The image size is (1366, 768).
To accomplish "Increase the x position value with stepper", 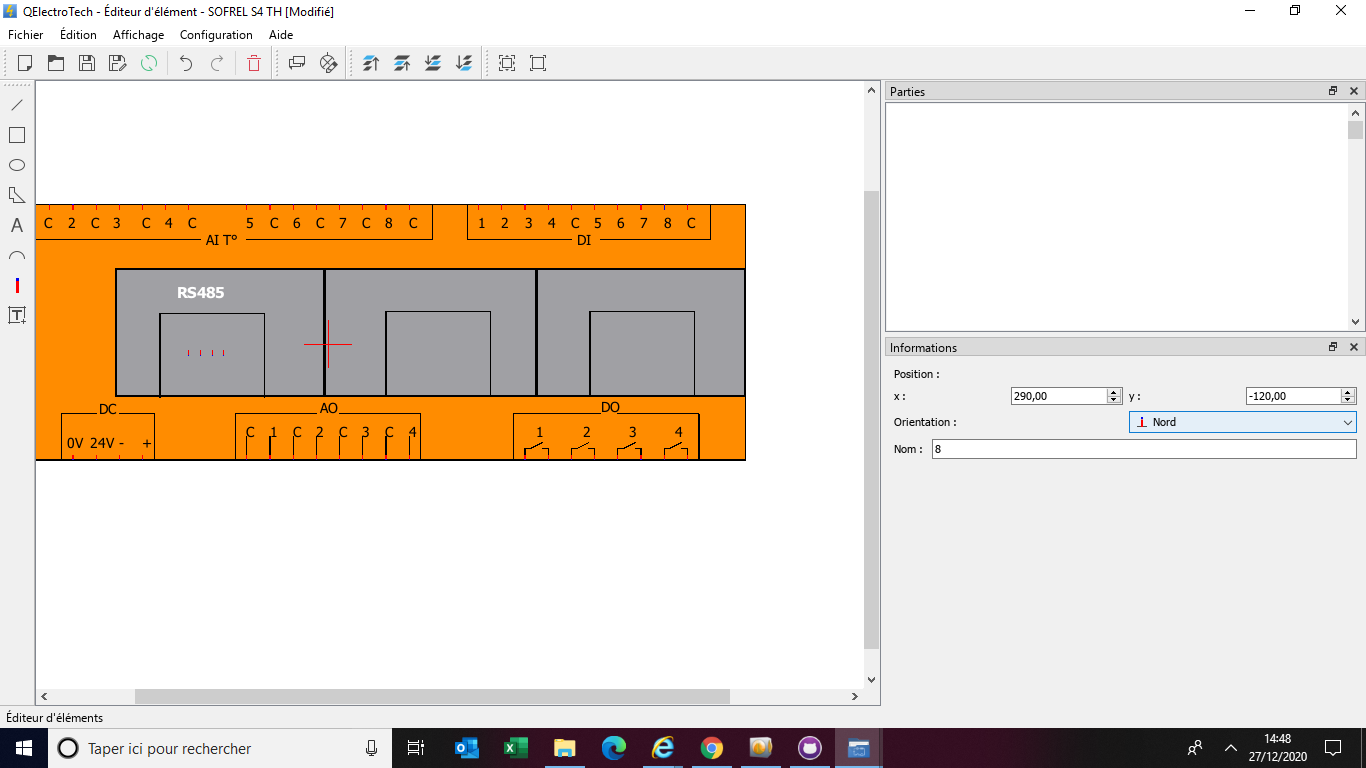I will click(x=1114, y=392).
